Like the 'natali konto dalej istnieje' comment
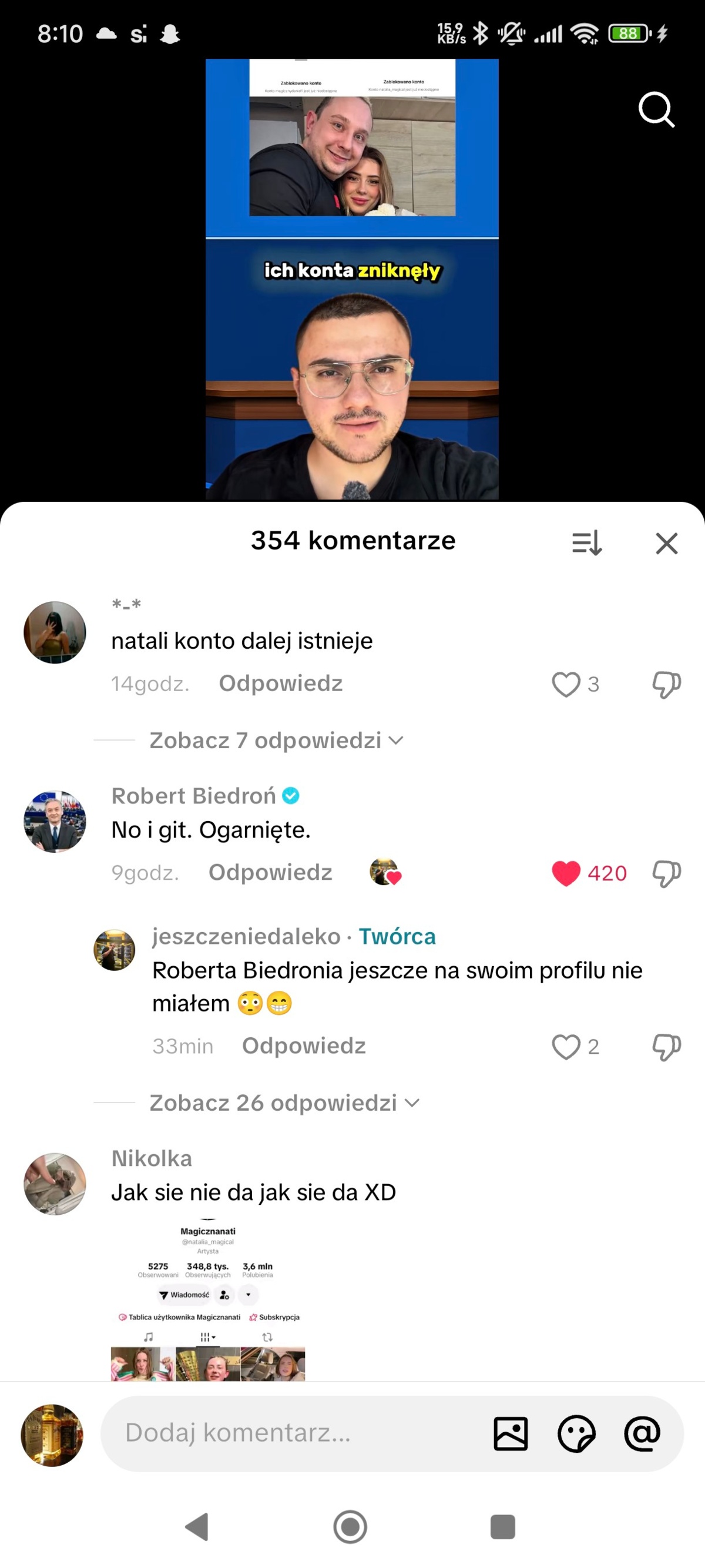 click(566, 684)
